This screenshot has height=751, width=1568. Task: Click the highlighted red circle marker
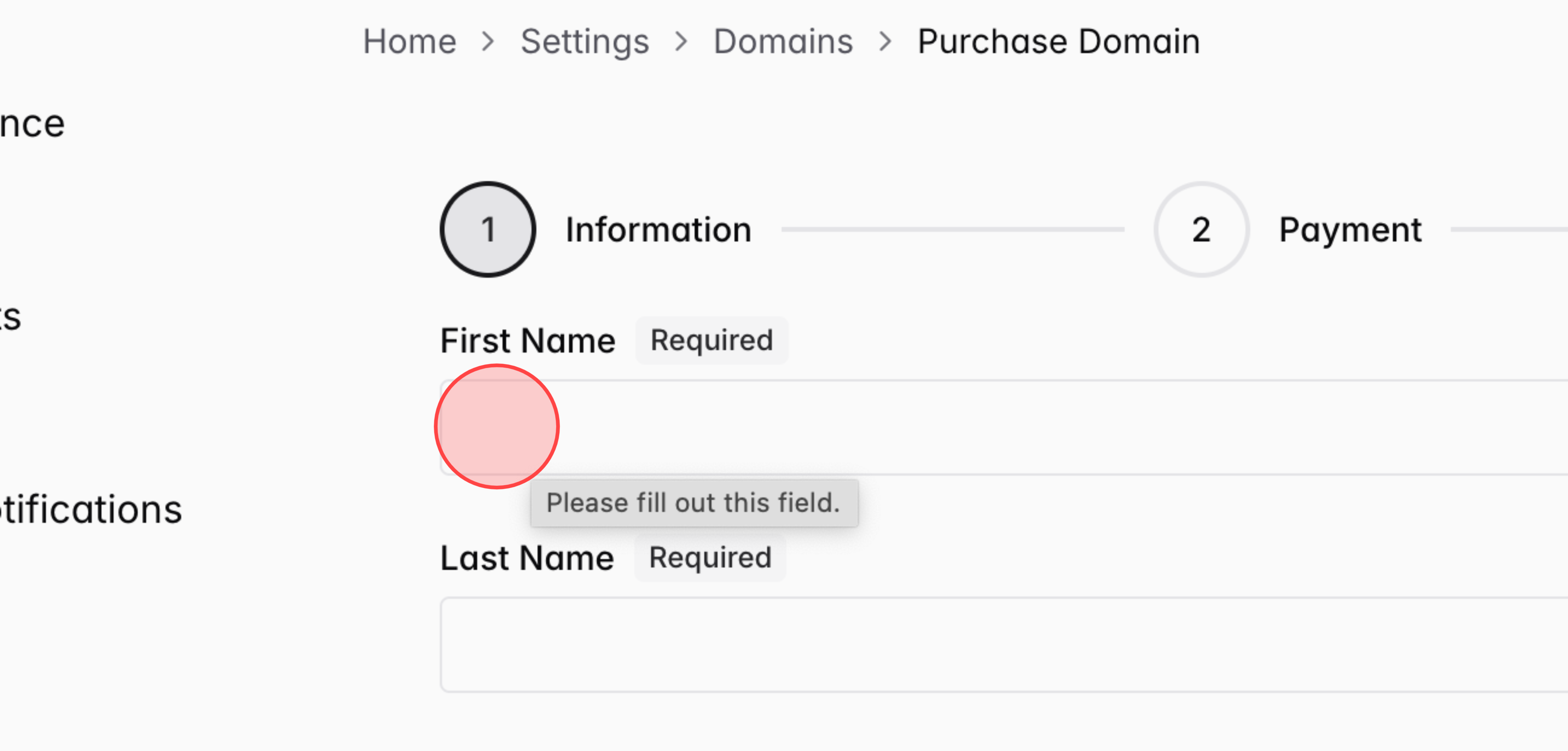coord(497,427)
